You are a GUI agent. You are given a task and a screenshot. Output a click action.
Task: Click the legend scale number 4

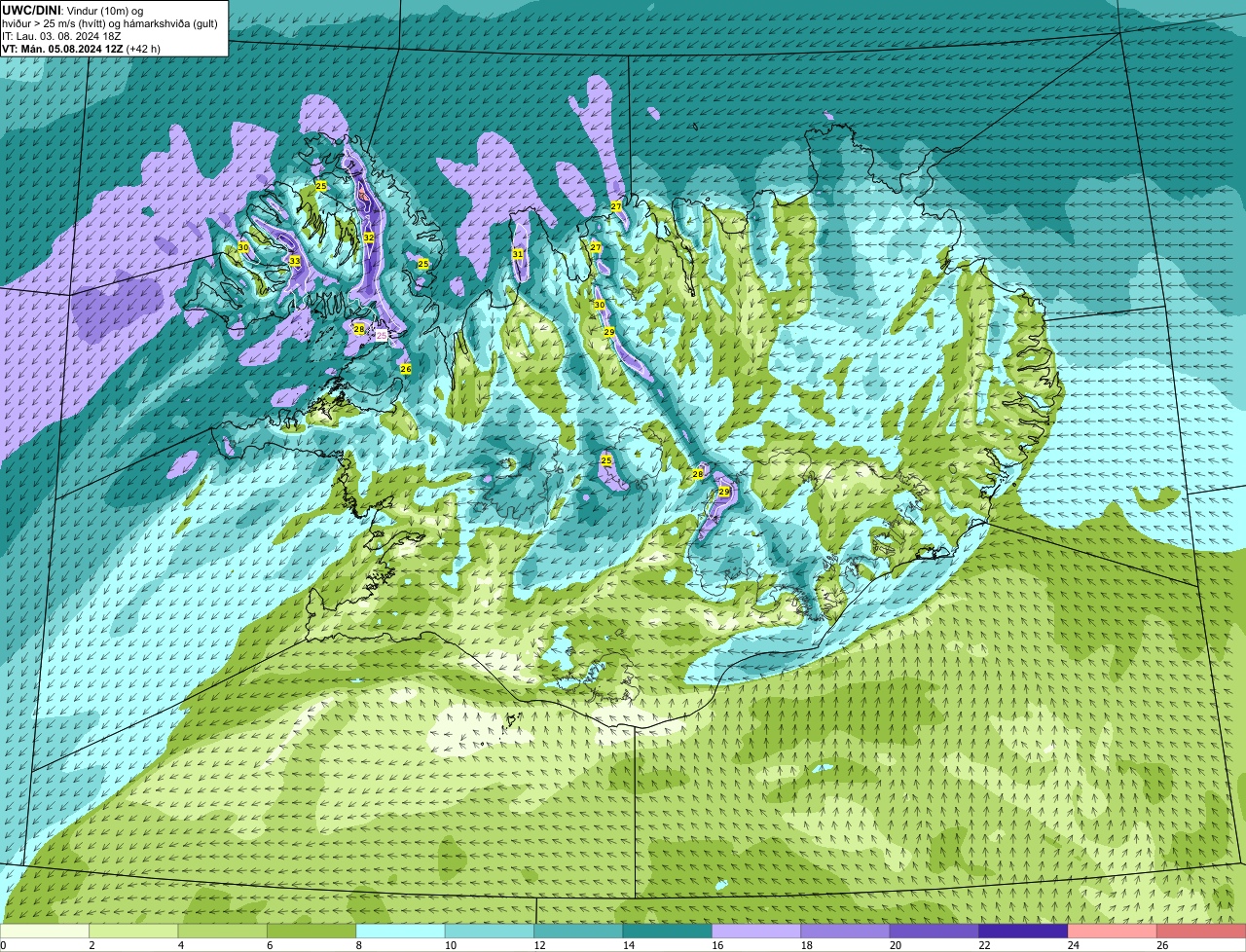pos(181,945)
